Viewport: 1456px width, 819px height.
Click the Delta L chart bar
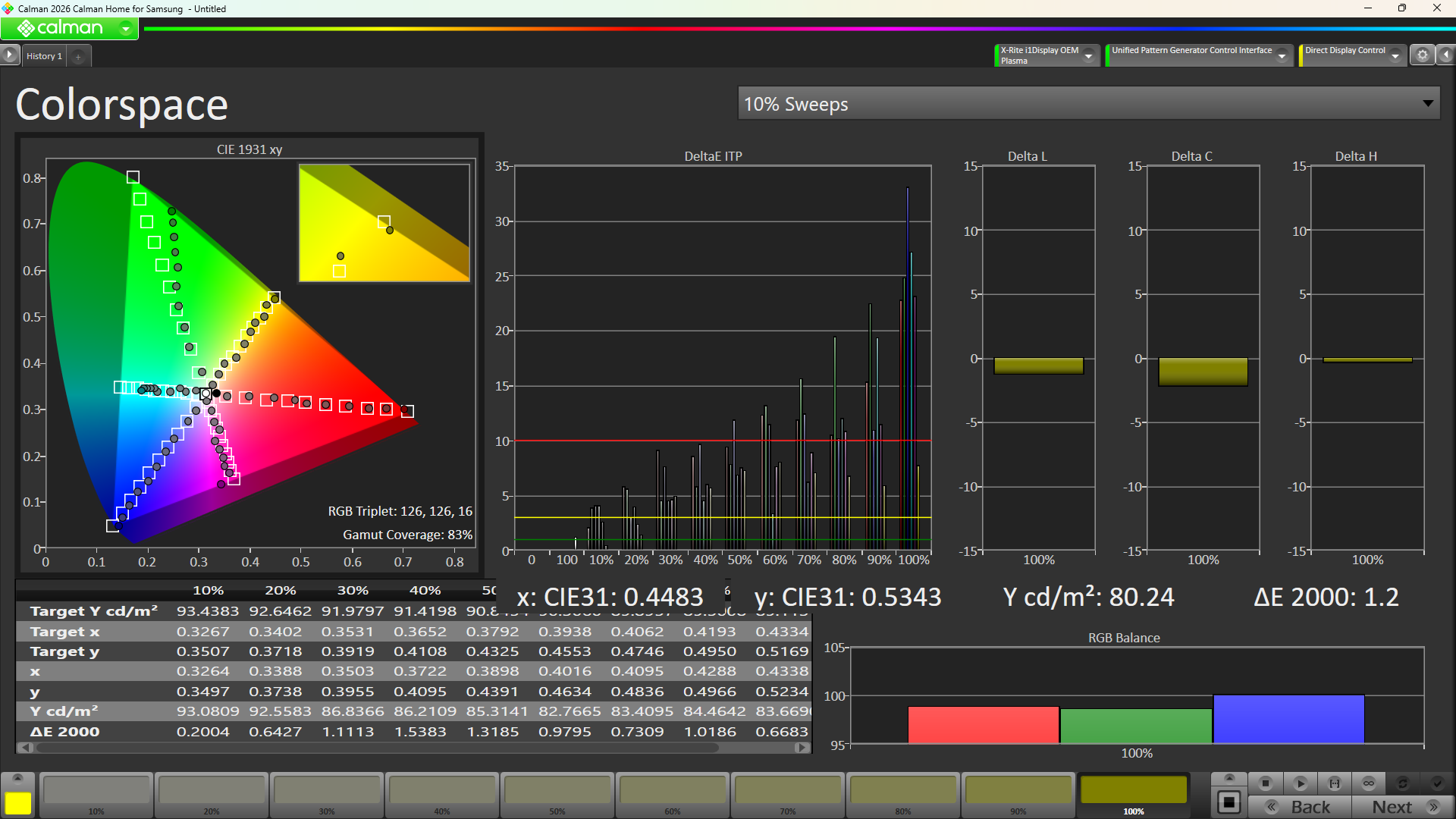tap(1038, 366)
